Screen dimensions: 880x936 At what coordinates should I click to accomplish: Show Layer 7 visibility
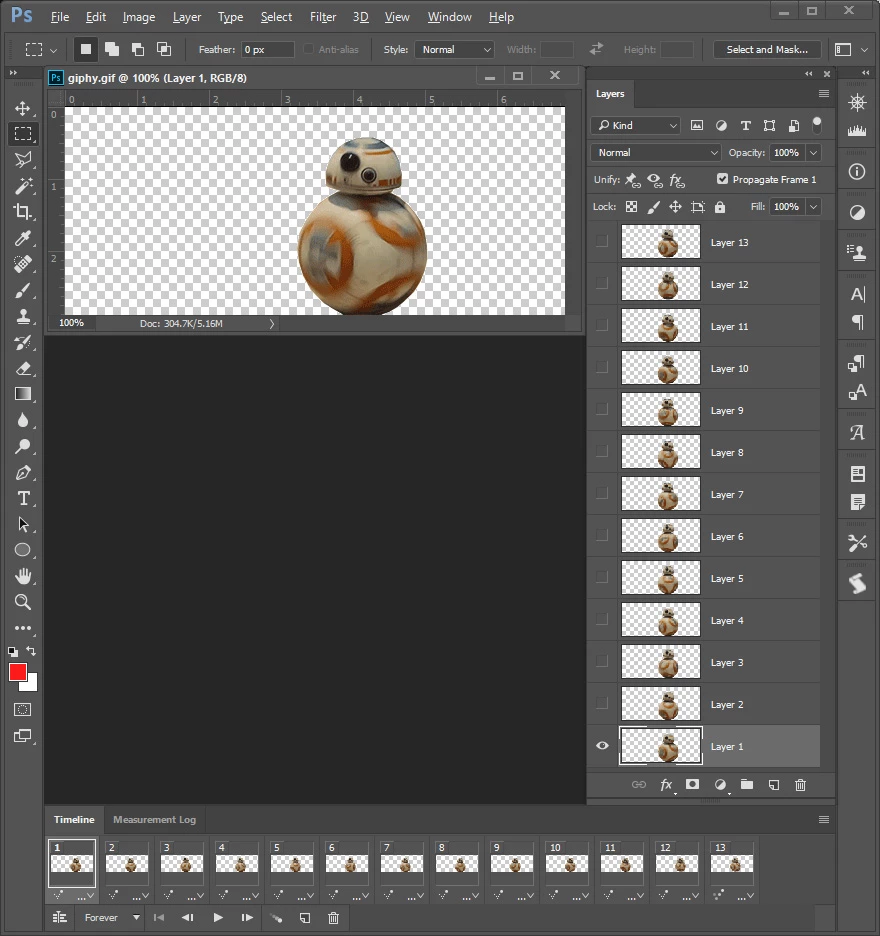tap(602, 493)
